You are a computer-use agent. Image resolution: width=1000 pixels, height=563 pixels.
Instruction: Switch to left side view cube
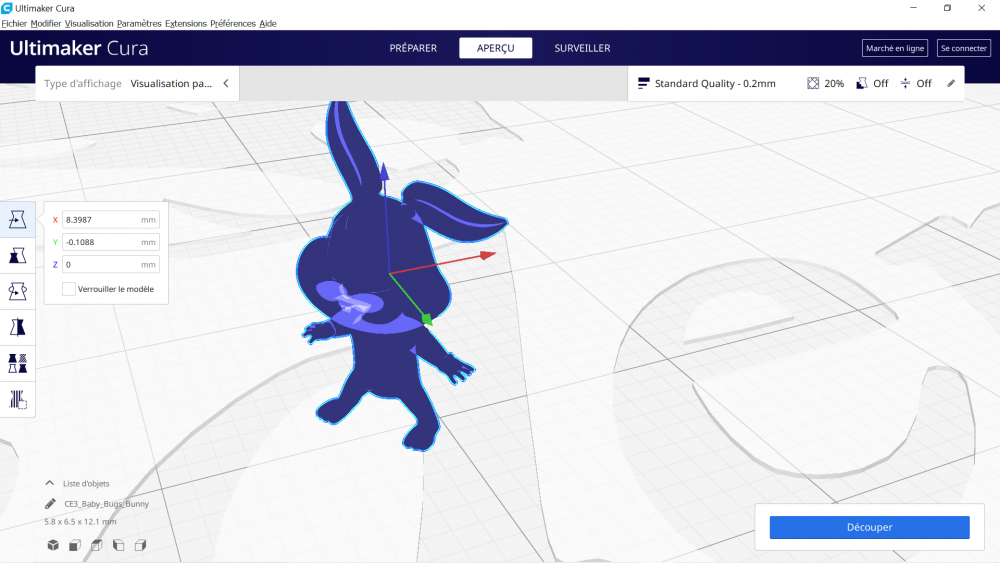pyautogui.click(x=119, y=545)
